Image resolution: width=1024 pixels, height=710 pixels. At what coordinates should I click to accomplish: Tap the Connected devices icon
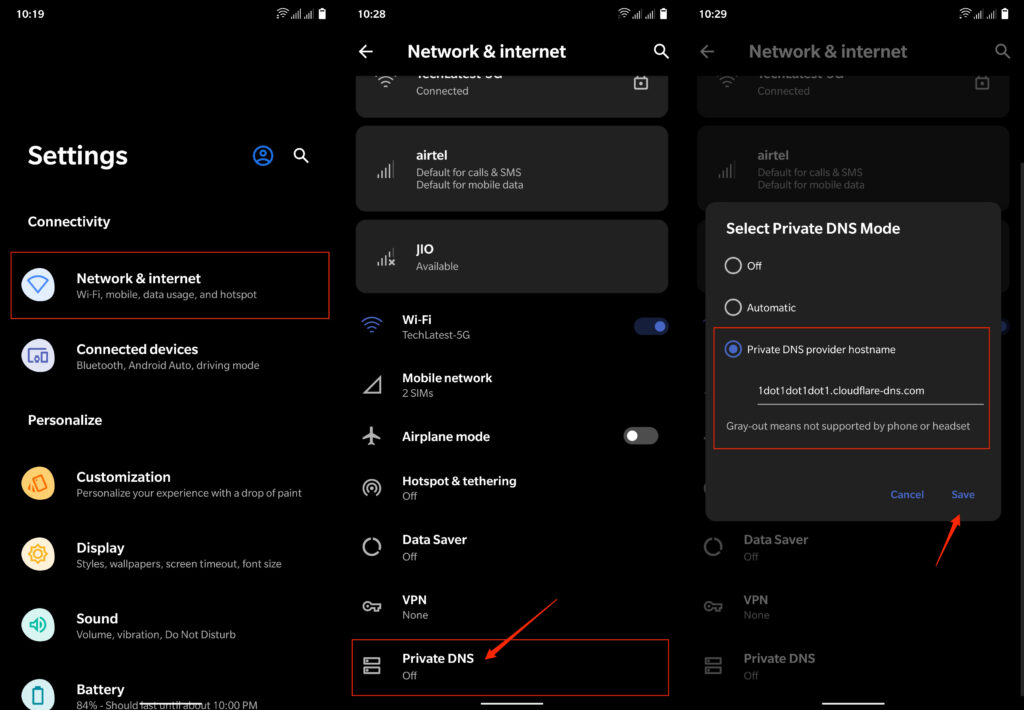pyautogui.click(x=38, y=356)
